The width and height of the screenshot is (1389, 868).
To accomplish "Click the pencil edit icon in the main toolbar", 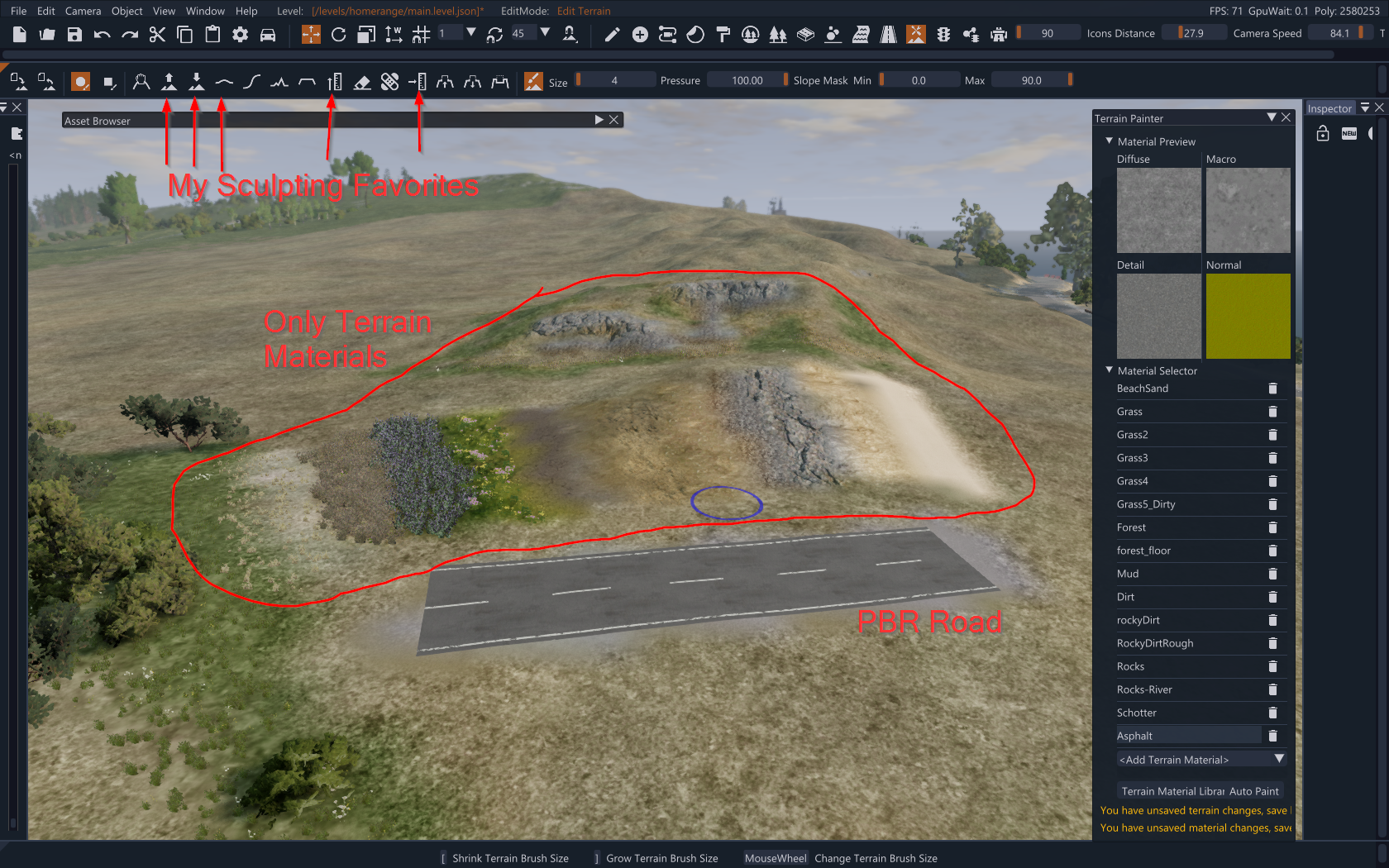I will pyautogui.click(x=612, y=34).
